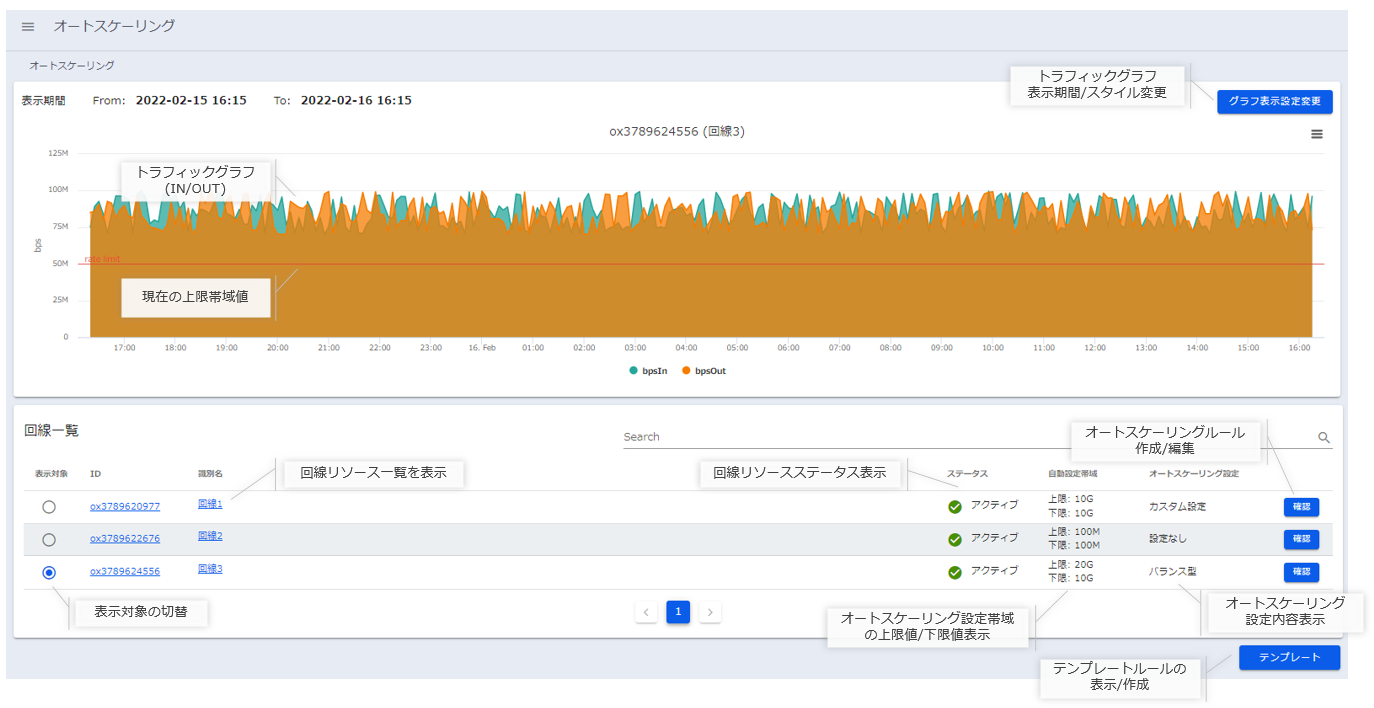Screen dimensions: 1374x708
Task: Open the テンプレート button
Action: 1288,657
